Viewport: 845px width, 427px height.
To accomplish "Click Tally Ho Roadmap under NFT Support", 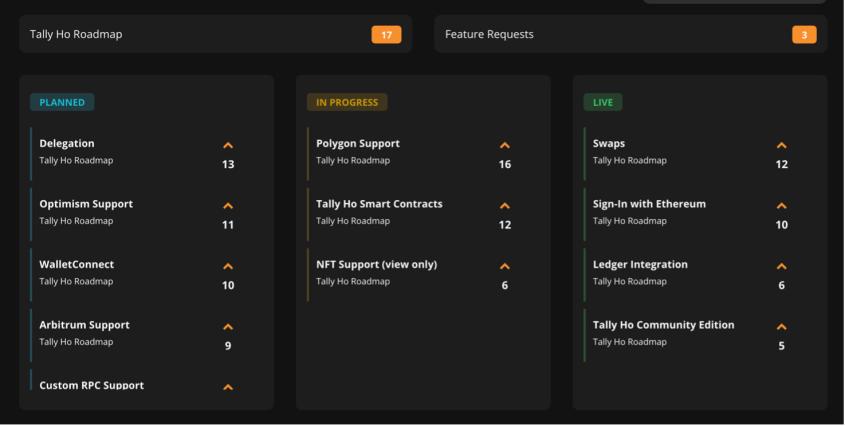I will click(352, 281).
